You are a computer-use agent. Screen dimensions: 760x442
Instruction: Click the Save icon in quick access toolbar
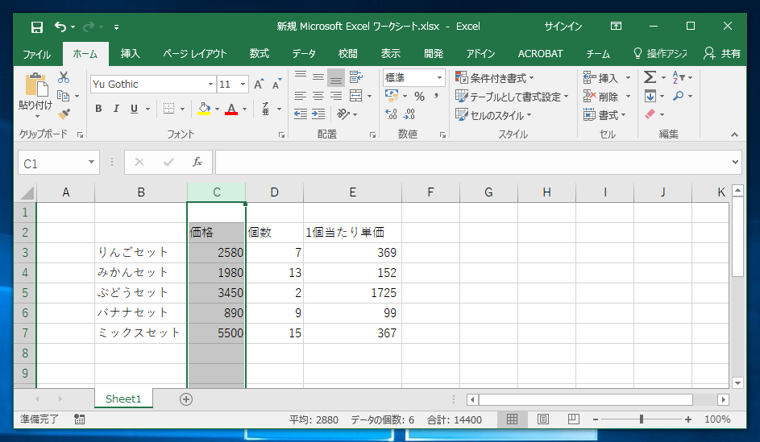(x=37, y=27)
